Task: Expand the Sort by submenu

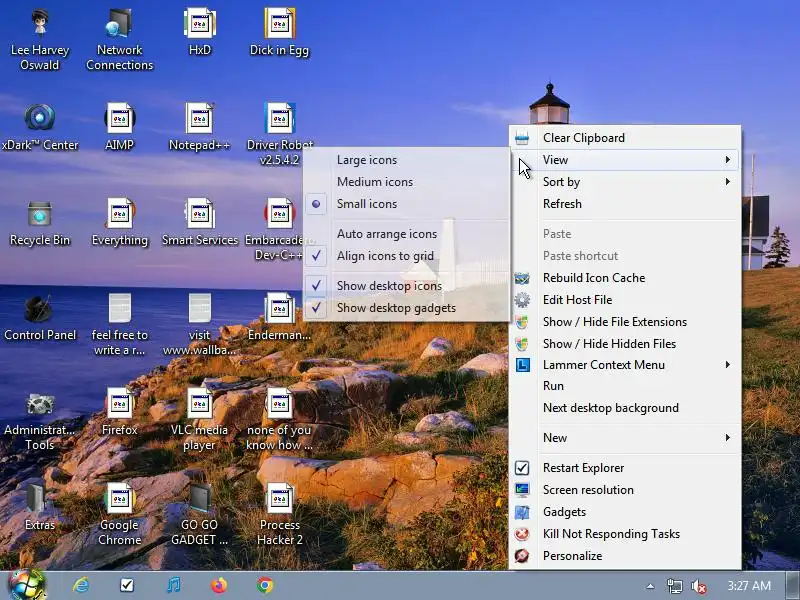Action: click(625, 182)
